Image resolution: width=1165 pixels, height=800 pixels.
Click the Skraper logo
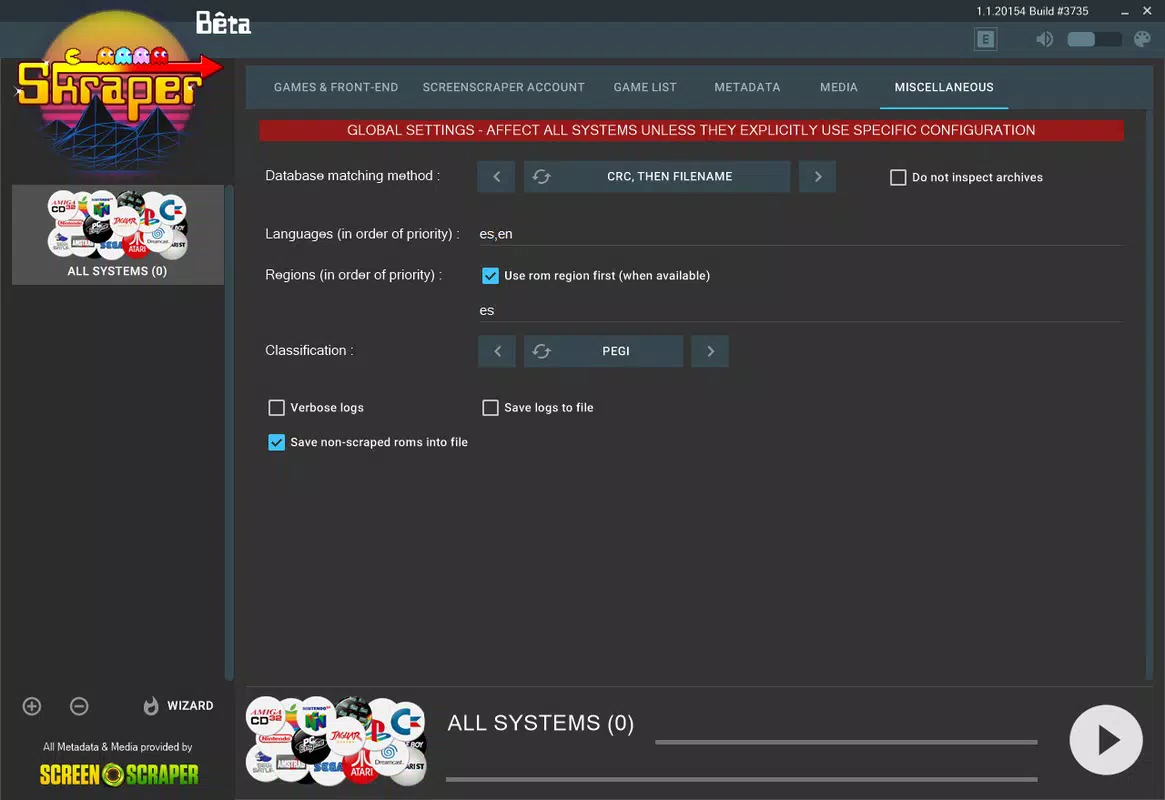coord(117,93)
